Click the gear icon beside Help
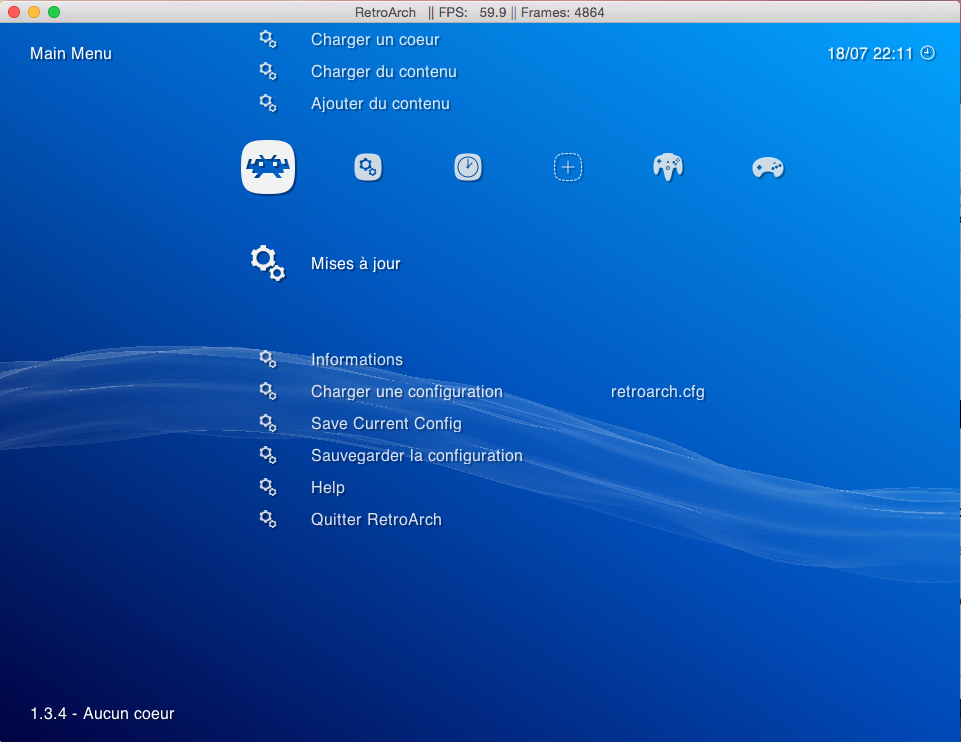This screenshot has height=742, width=961. [268, 487]
